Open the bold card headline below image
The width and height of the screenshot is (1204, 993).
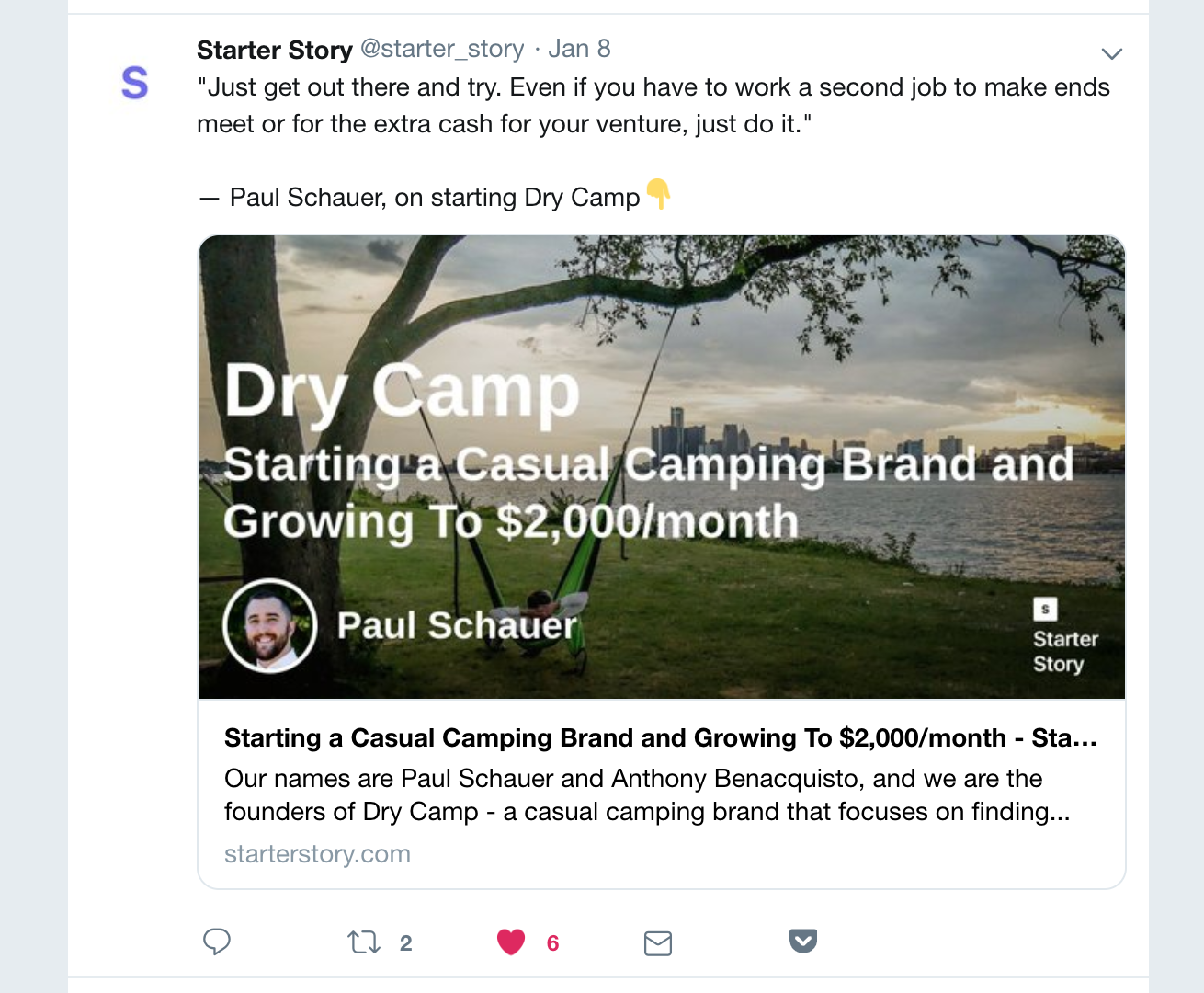[660, 738]
